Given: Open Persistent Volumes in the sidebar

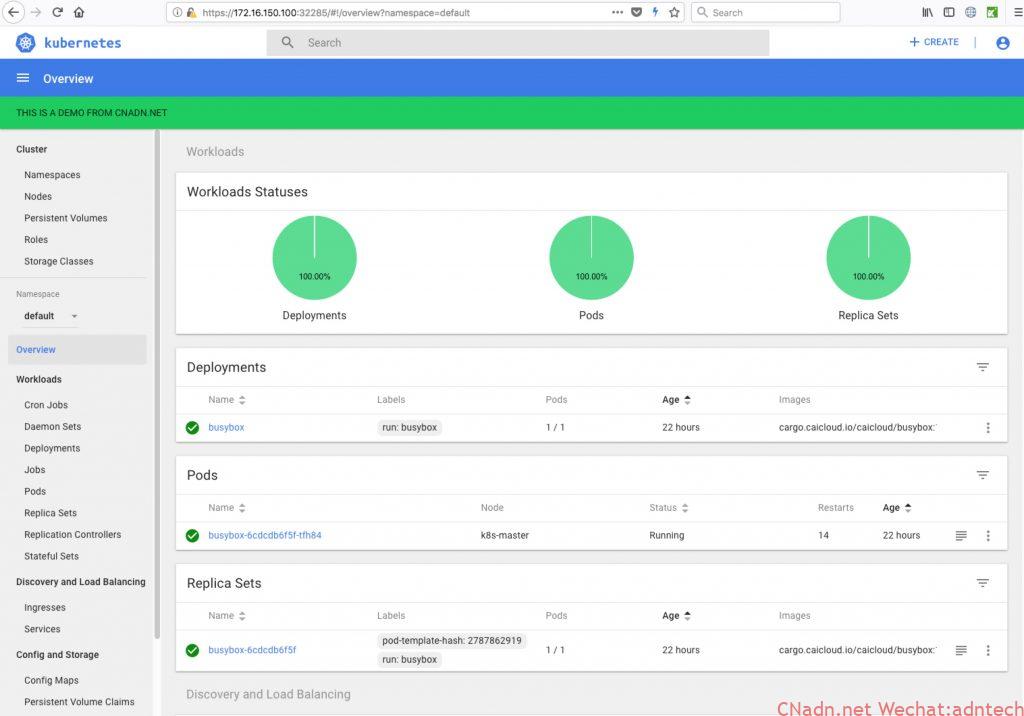Looking at the screenshot, I should click(65, 218).
